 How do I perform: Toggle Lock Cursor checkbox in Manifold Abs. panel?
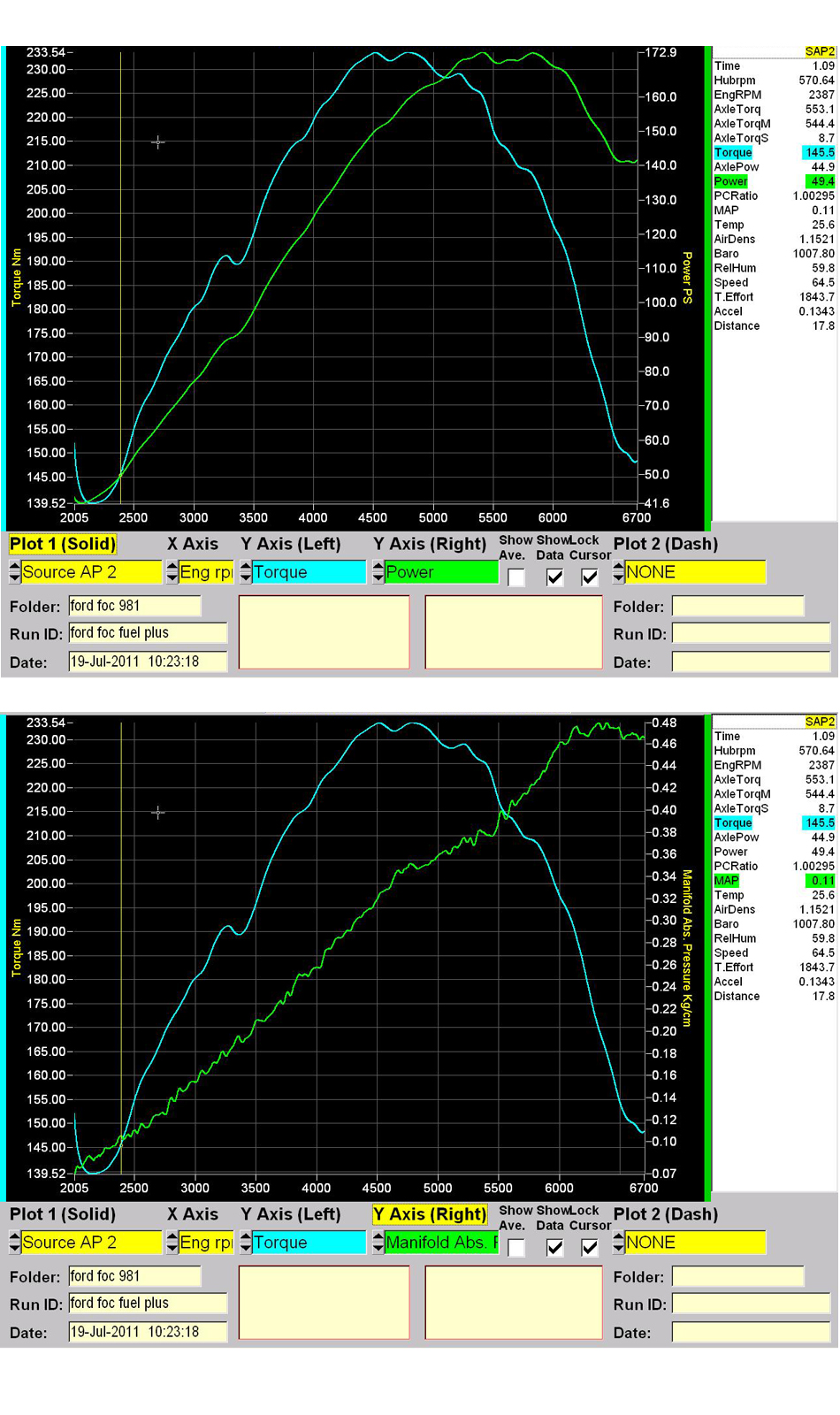click(x=589, y=1248)
